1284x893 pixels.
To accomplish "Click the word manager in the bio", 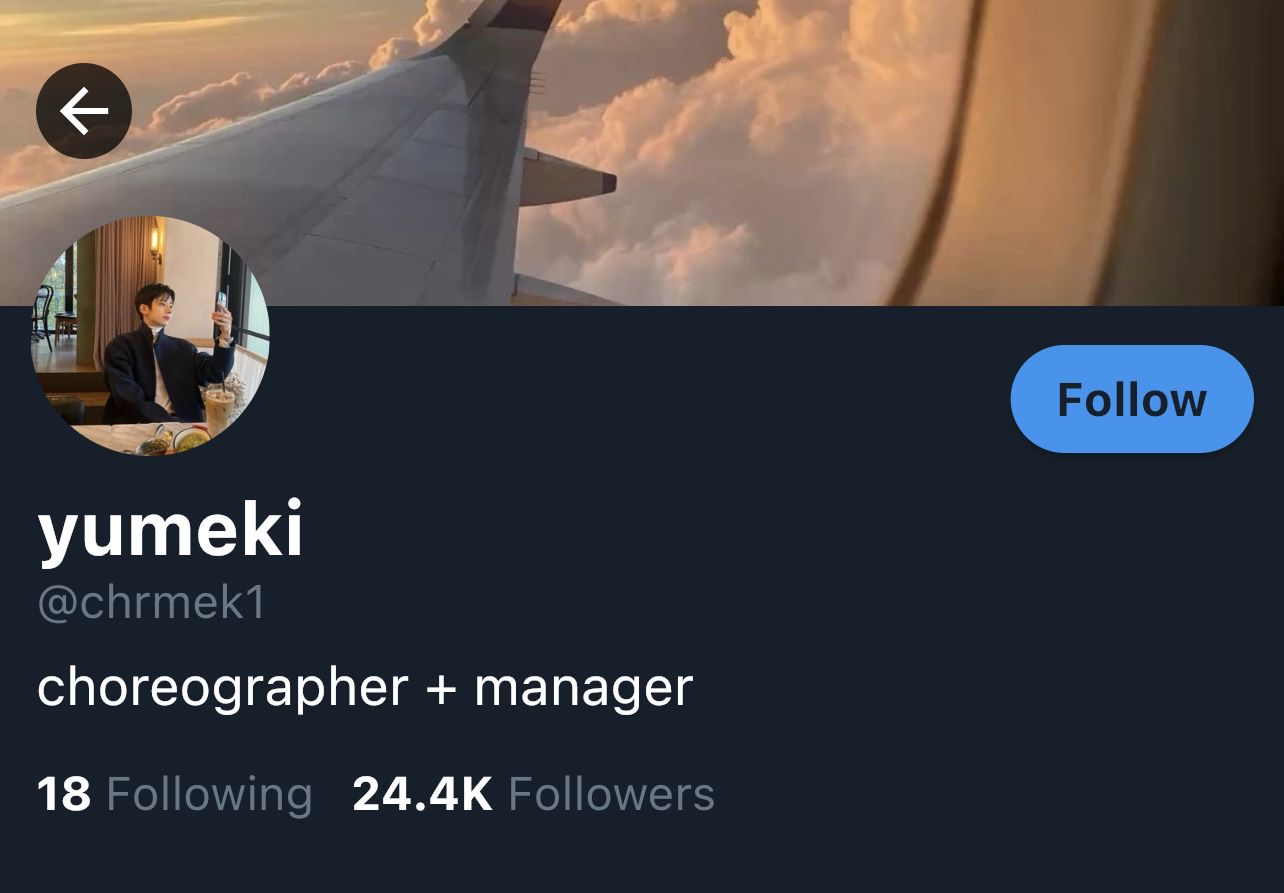I will tap(583, 689).
